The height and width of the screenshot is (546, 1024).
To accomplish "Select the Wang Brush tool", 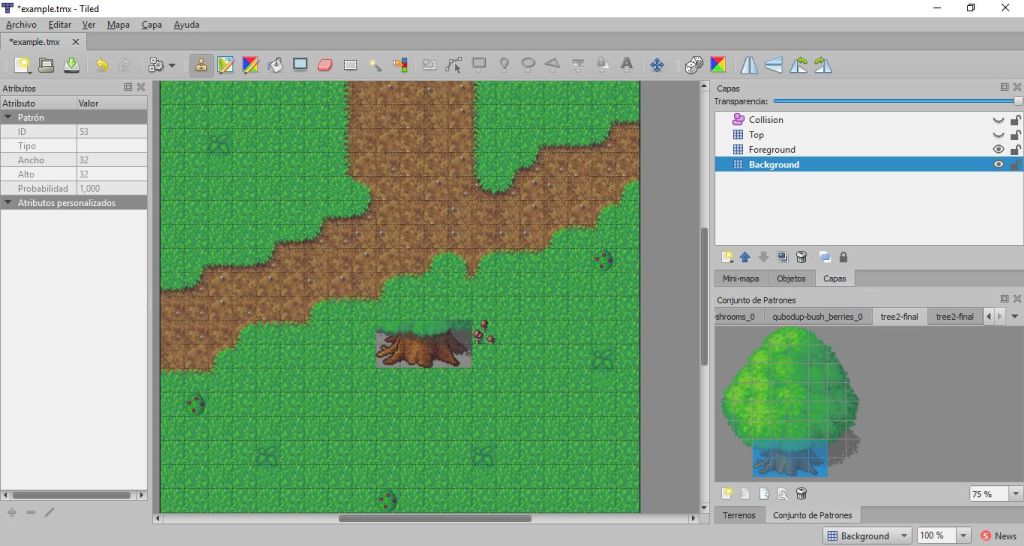I will tap(250, 65).
